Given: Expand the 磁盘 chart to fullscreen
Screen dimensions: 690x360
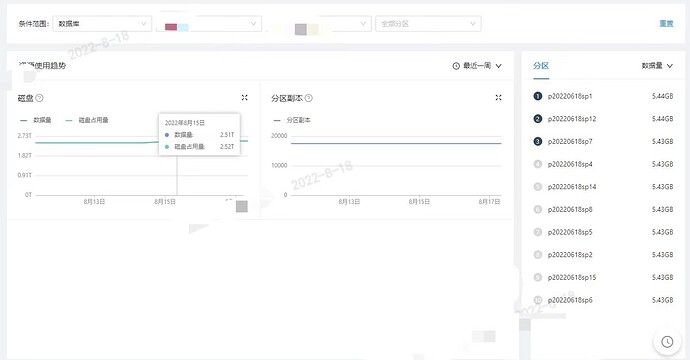Looking at the screenshot, I should (245, 98).
